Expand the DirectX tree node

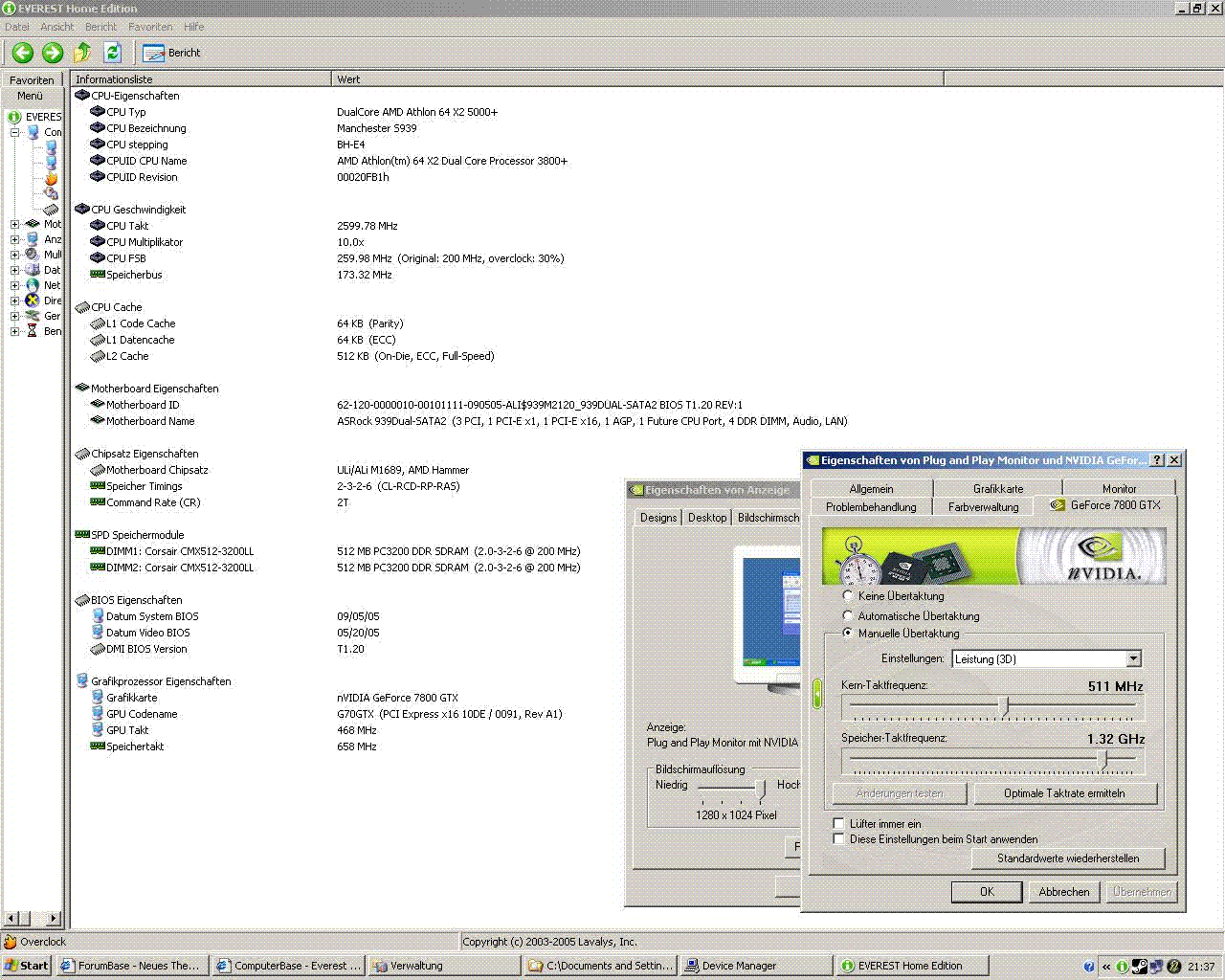tap(14, 301)
